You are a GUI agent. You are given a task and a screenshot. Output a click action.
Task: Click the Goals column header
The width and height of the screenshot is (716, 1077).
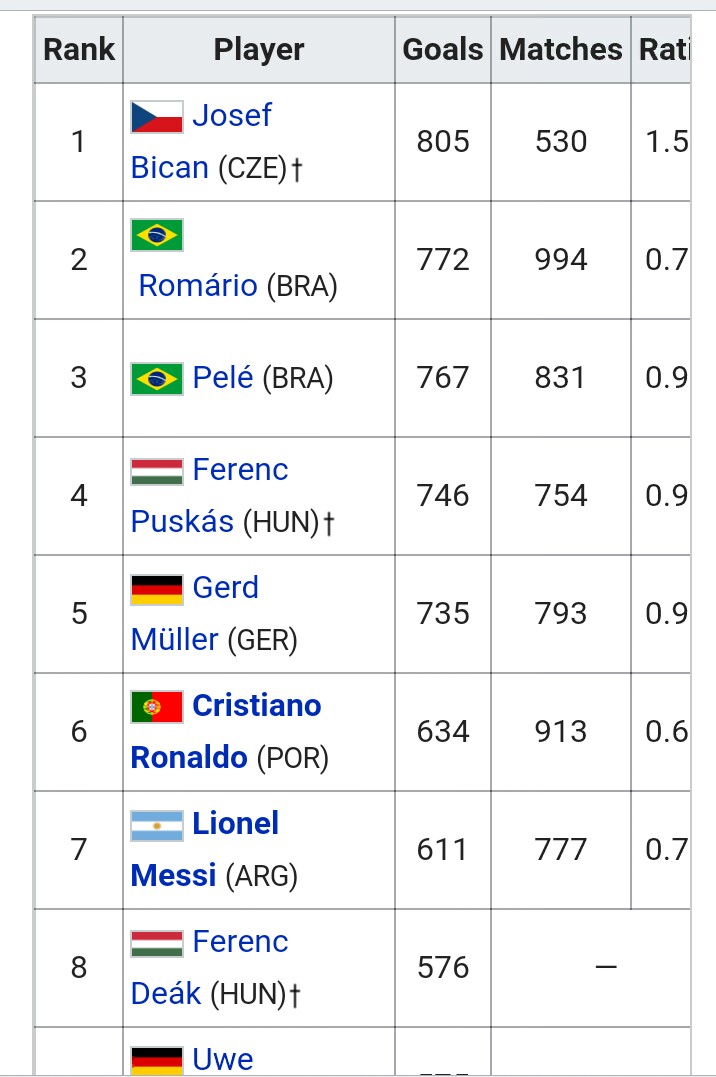[x=443, y=49]
